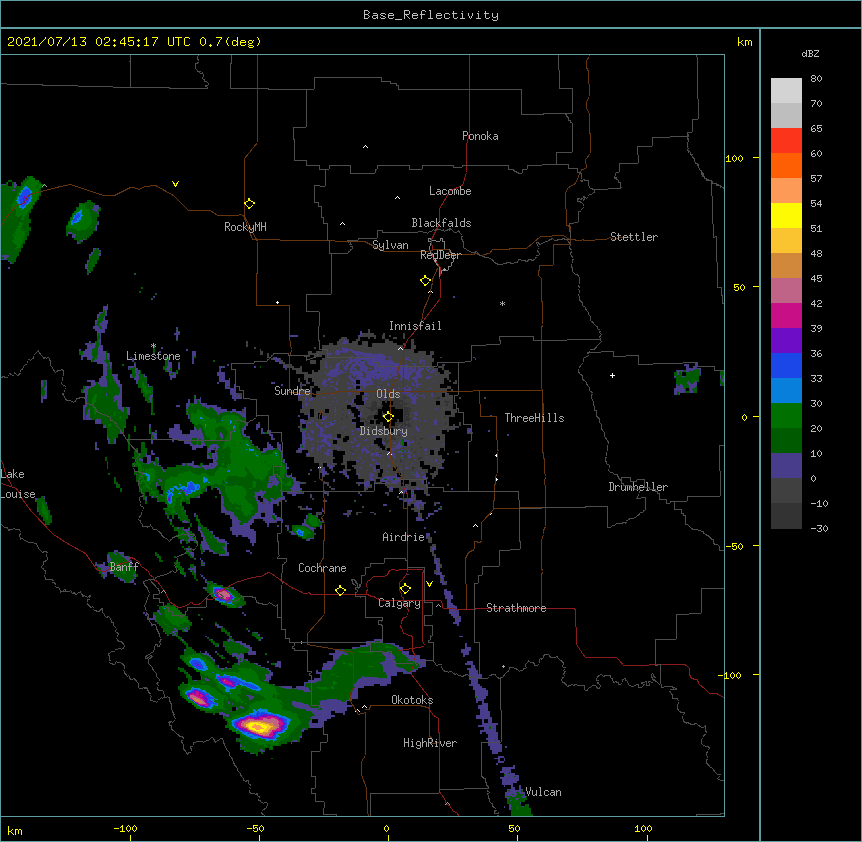862x842 pixels.
Task: Click the Base_Reflectivity title text
Action: (x=431, y=15)
